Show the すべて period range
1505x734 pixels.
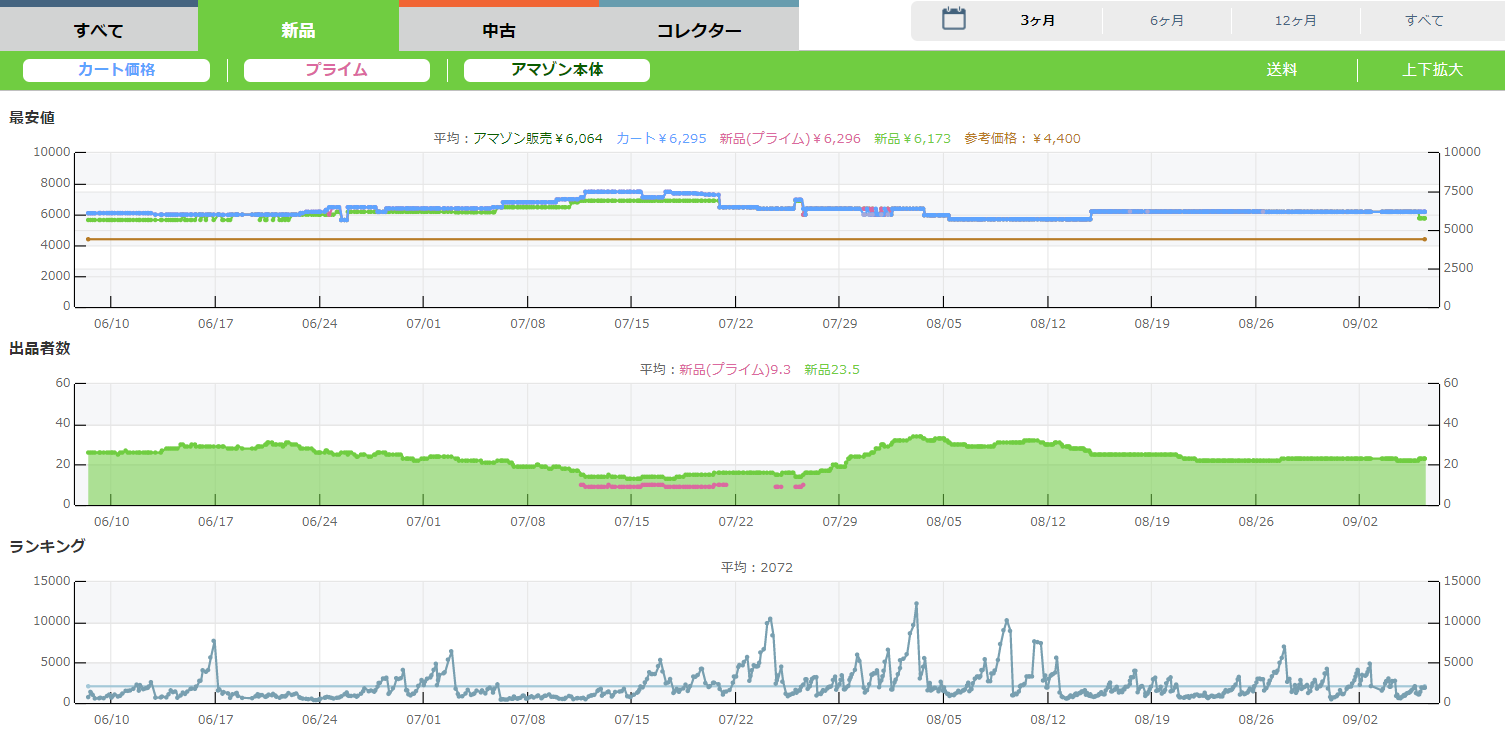[x=1423, y=21]
